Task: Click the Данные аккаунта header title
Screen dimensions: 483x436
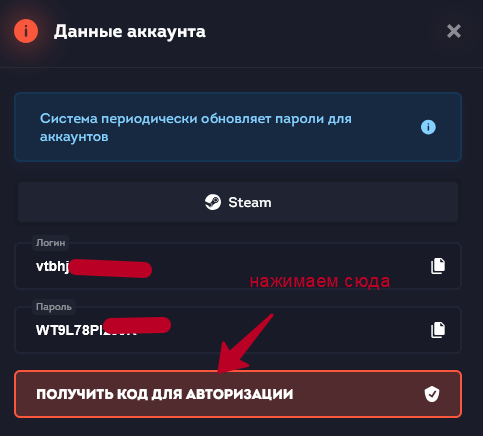Action: (130, 31)
